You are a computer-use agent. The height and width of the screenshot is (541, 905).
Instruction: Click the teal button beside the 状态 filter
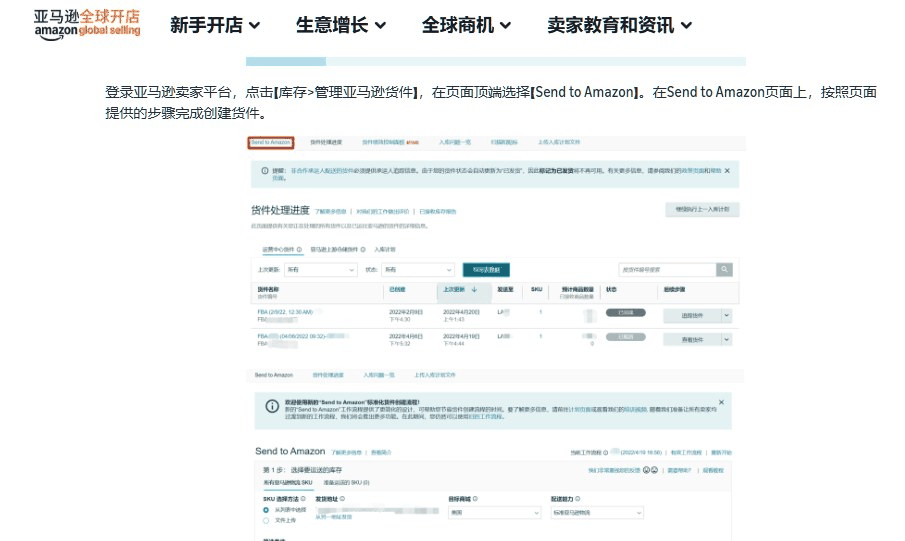[486, 270]
